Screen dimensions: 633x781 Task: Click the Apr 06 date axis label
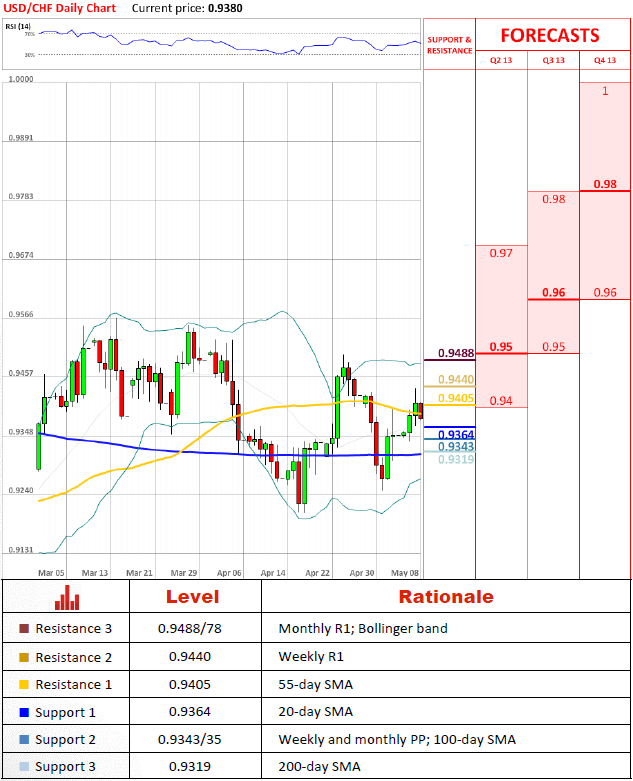[x=229, y=573]
